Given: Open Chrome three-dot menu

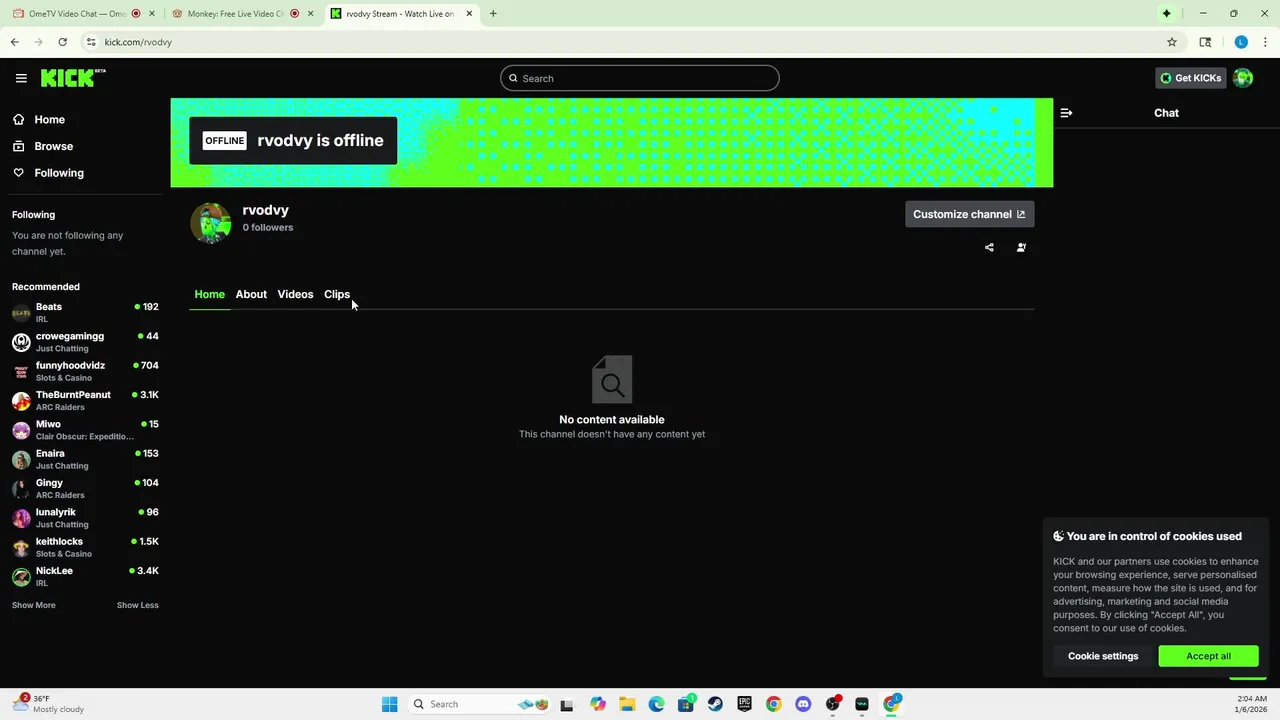Looking at the screenshot, I should [1265, 42].
